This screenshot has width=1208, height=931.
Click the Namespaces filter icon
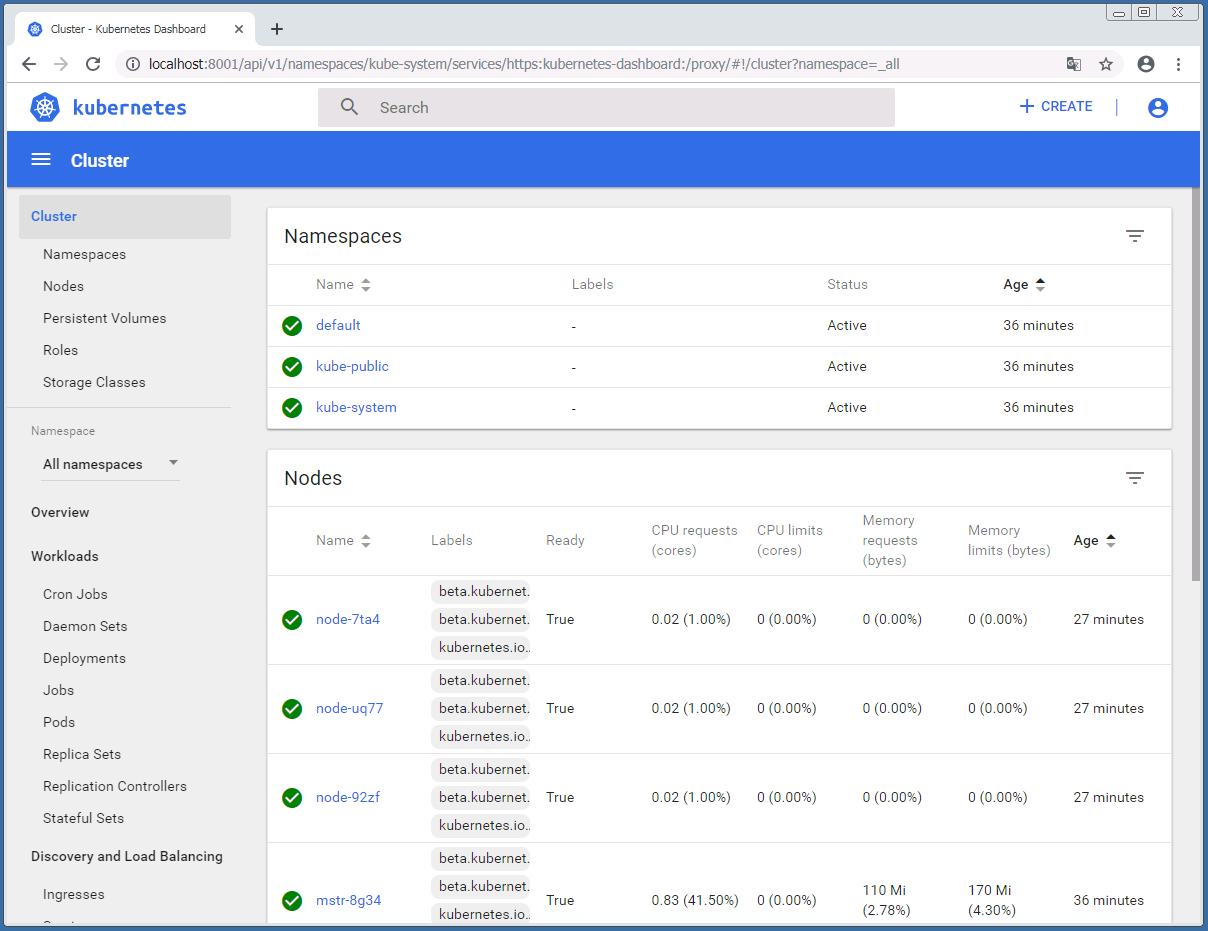click(x=1135, y=236)
